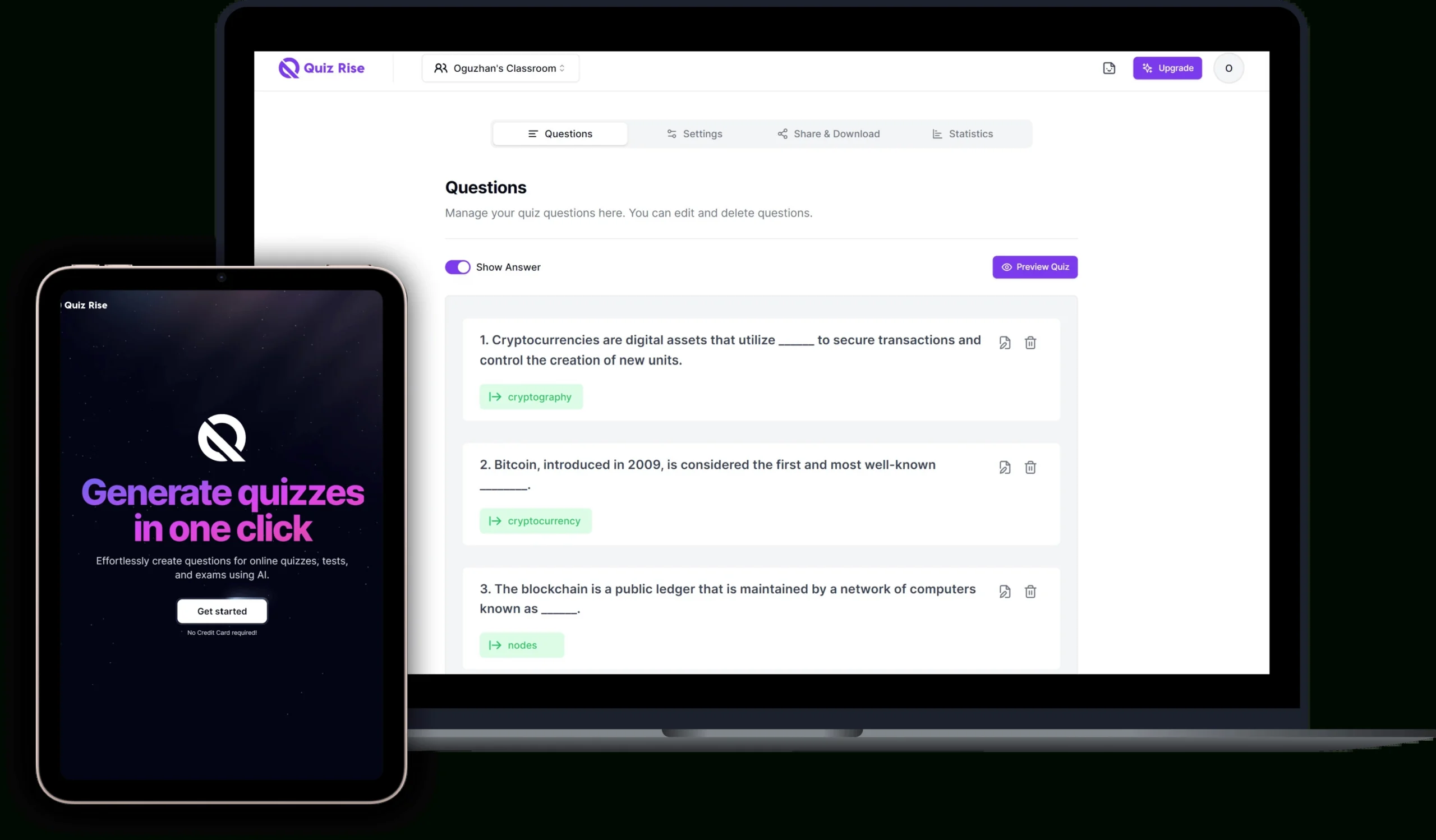The width and height of the screenshot is (1436, 840).
Task: Click the Upgrade button
Action: click(1167, 68)
